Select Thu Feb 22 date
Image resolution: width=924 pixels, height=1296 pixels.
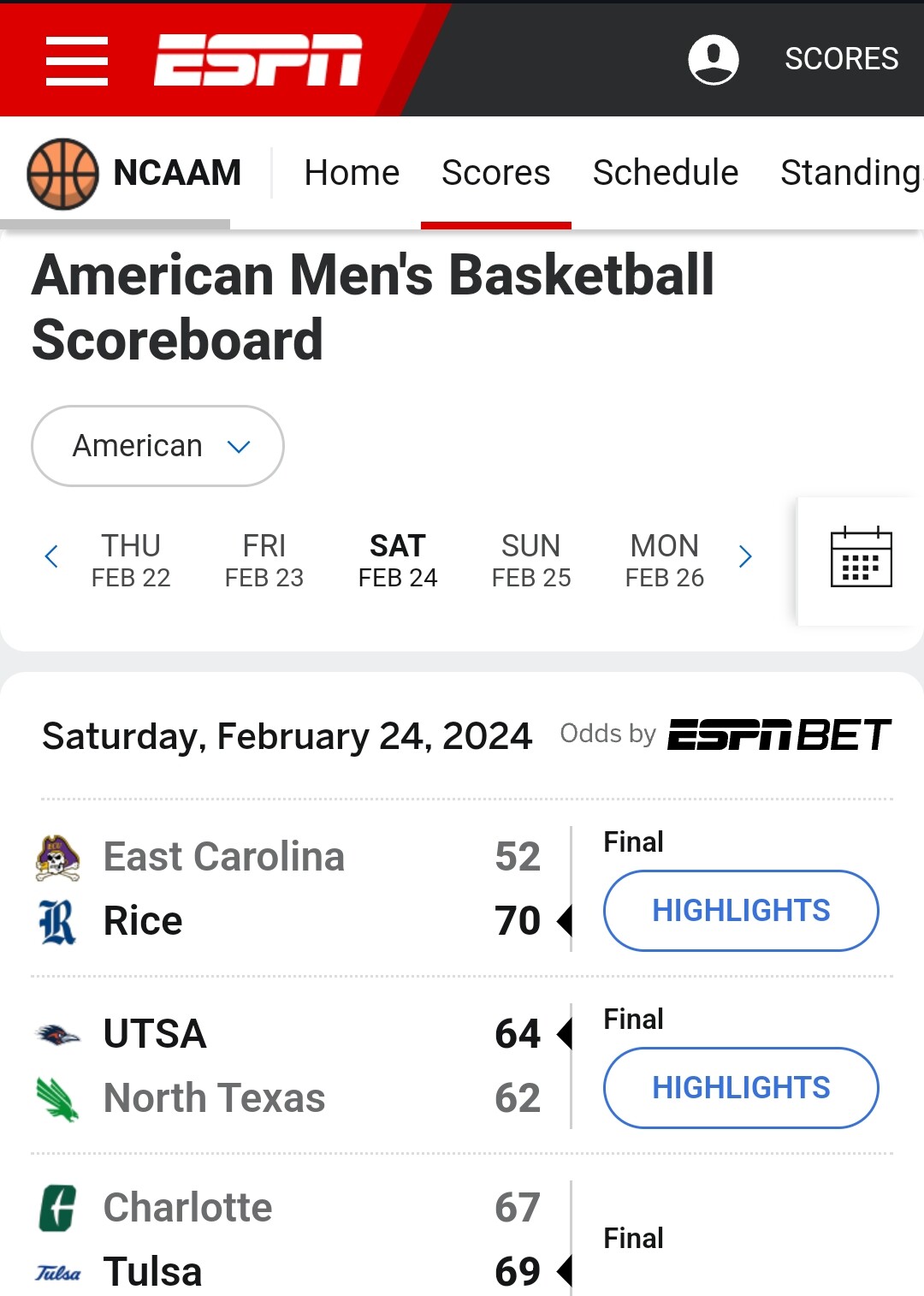point(131,561)
